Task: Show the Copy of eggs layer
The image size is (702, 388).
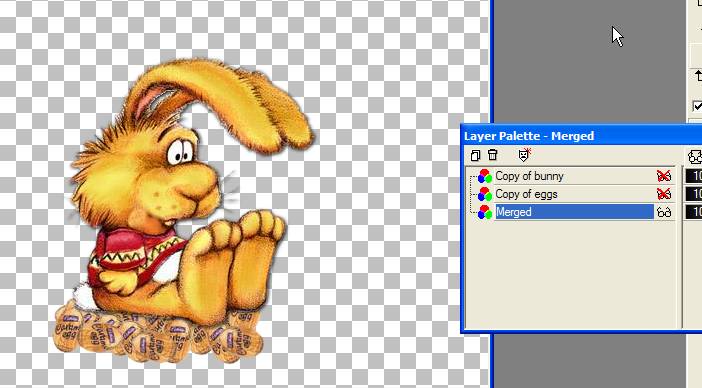Action: (x=664, y=194)
